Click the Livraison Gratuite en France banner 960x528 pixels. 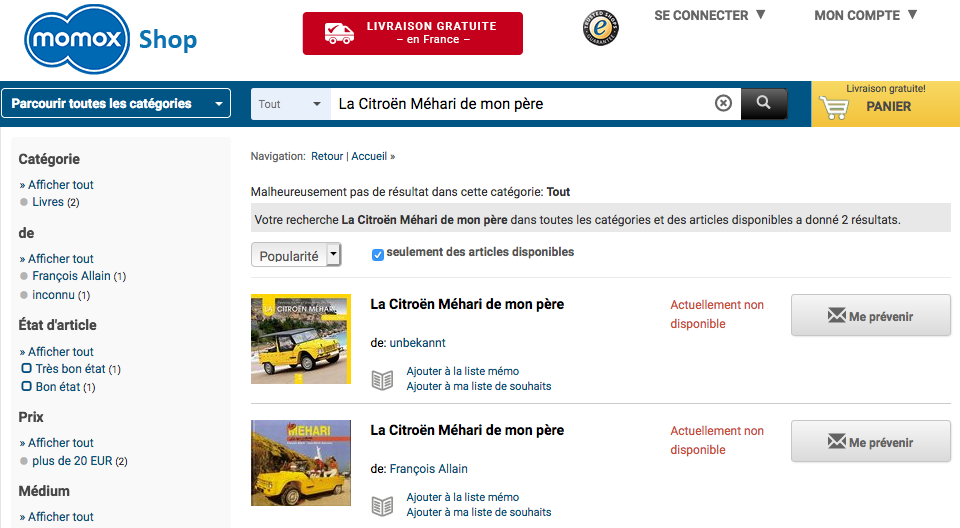pos(413,34)
